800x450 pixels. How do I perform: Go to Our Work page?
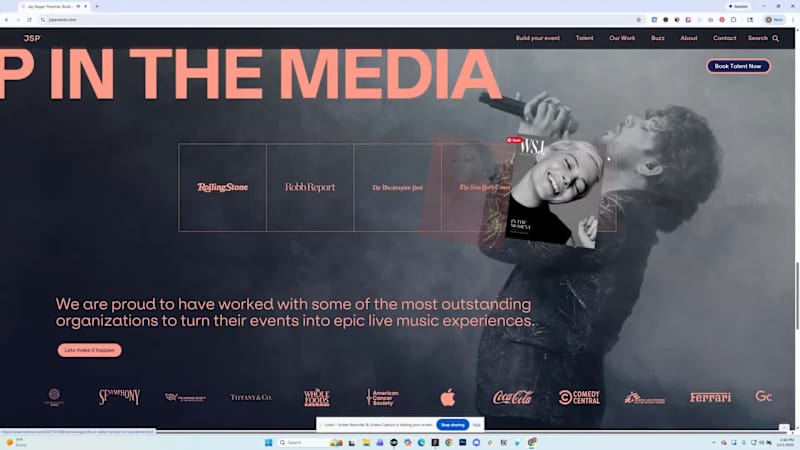622,38
